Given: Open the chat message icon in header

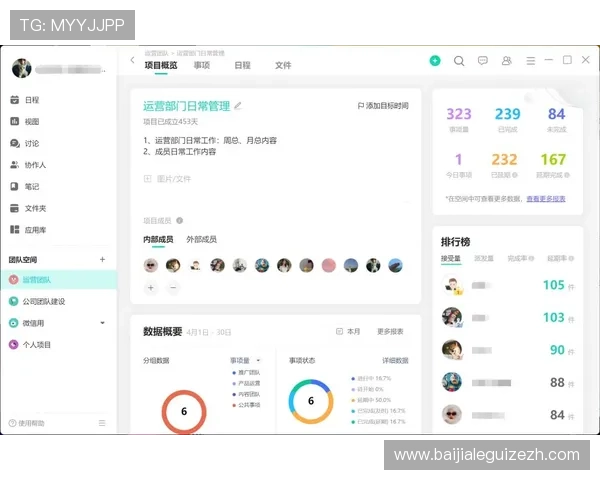Looking at the screenshot, I should click(x=483, y=61).
